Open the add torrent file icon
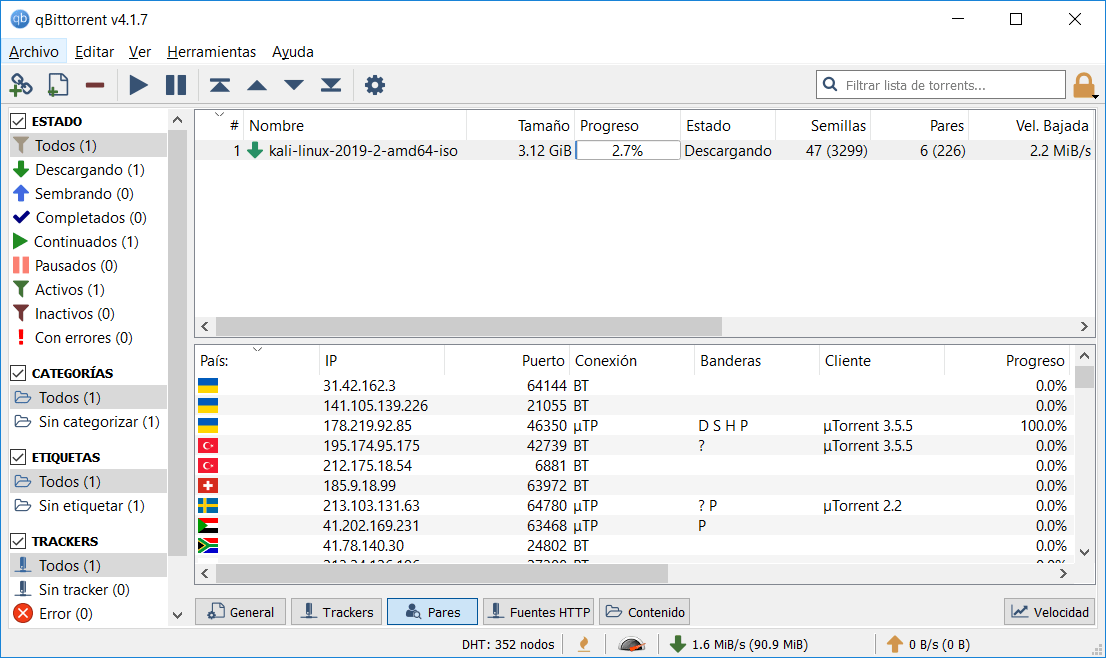The image size is (1106, 658). pos(57,85)
